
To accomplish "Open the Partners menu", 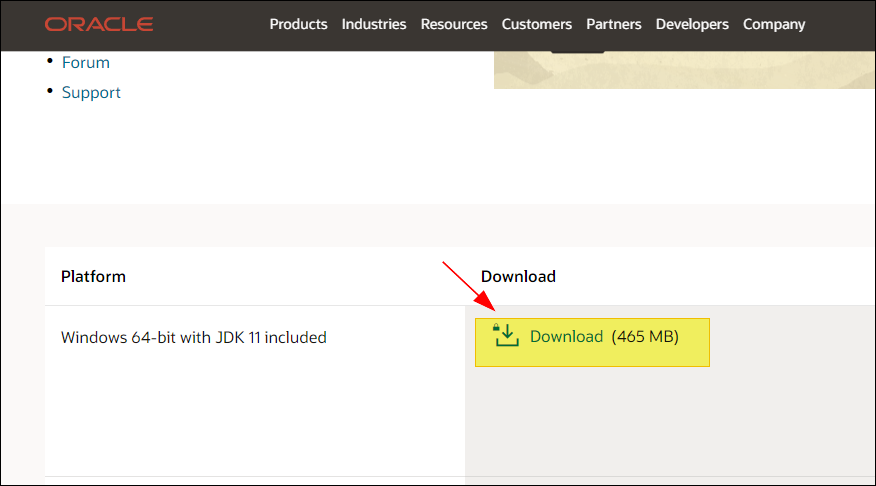I will 613,24.
